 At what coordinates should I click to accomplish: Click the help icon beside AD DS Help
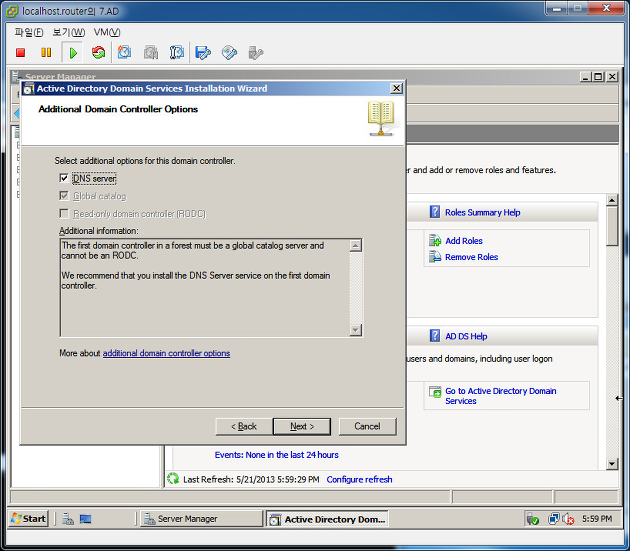point(435,336)
